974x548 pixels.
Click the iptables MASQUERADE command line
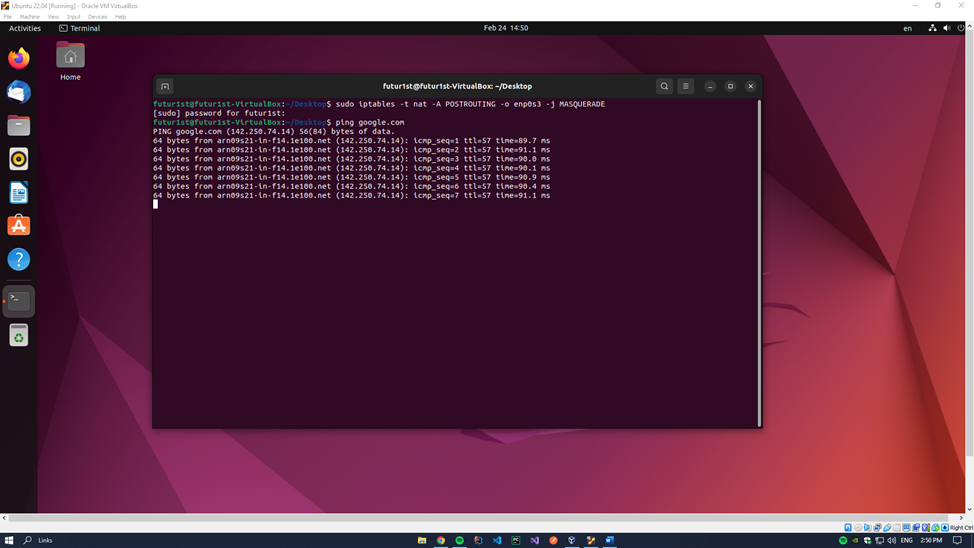point(379,104)
